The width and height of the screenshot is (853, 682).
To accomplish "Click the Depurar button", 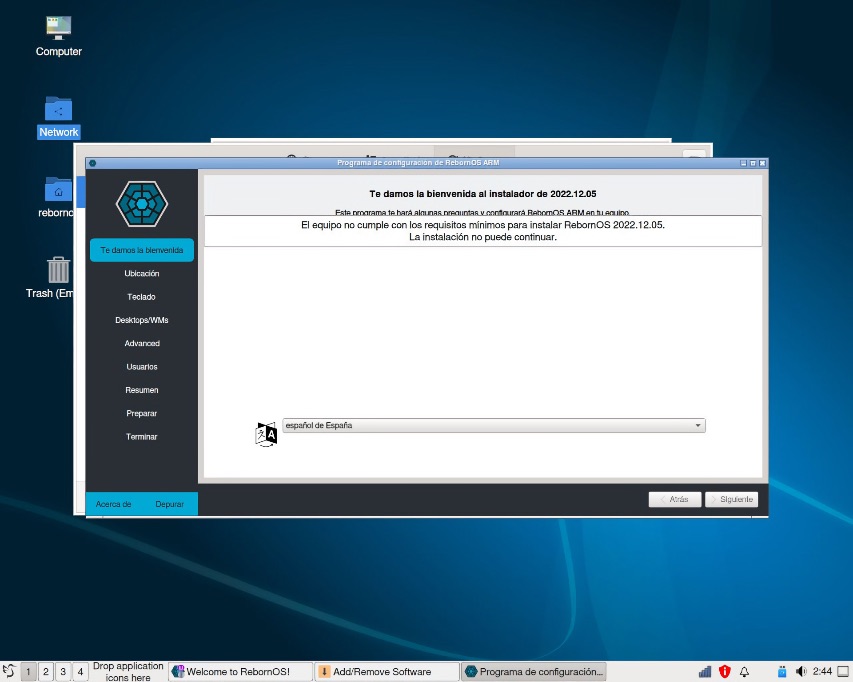I will point(169,504).
